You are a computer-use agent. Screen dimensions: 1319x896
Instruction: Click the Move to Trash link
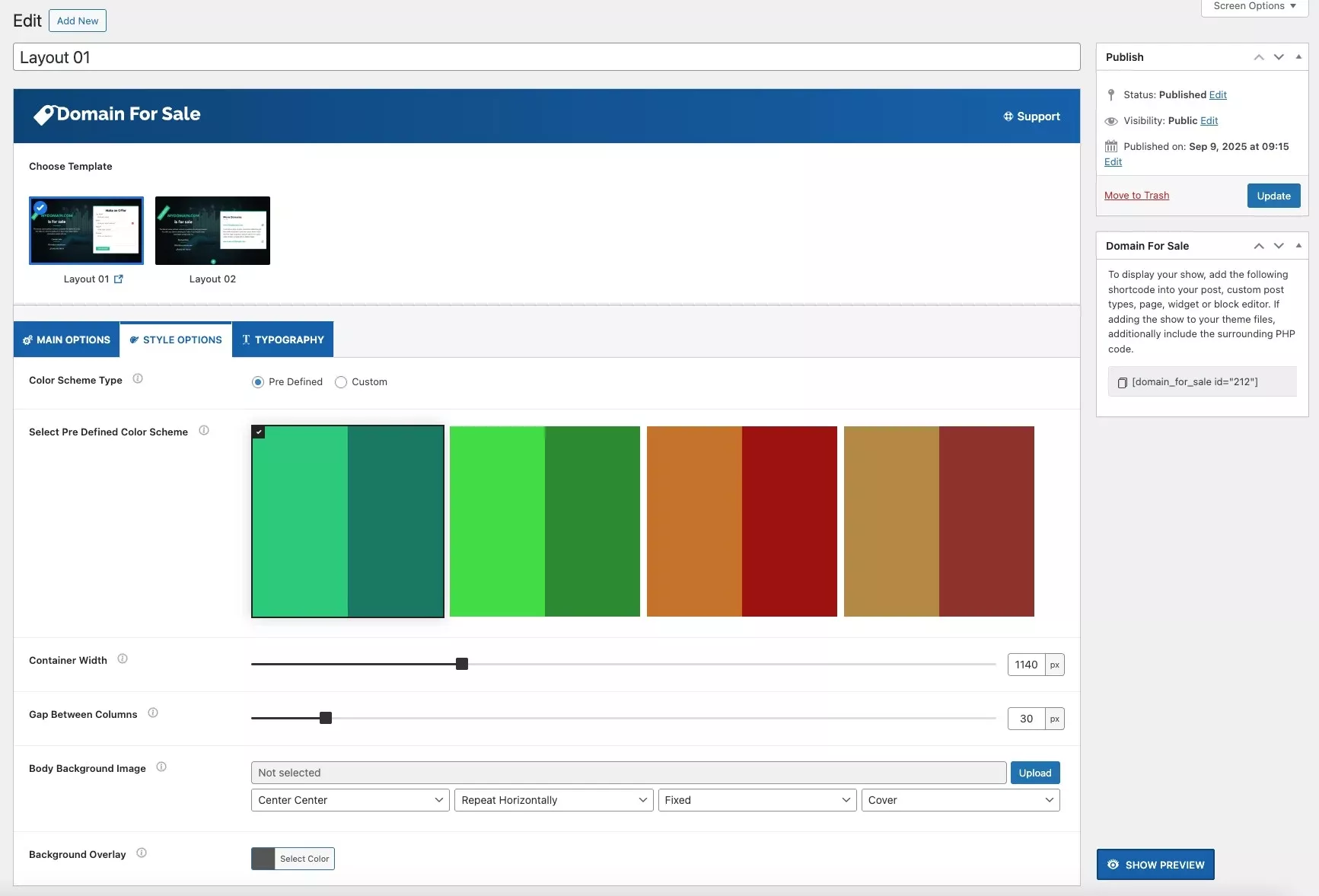point(1136,196)
